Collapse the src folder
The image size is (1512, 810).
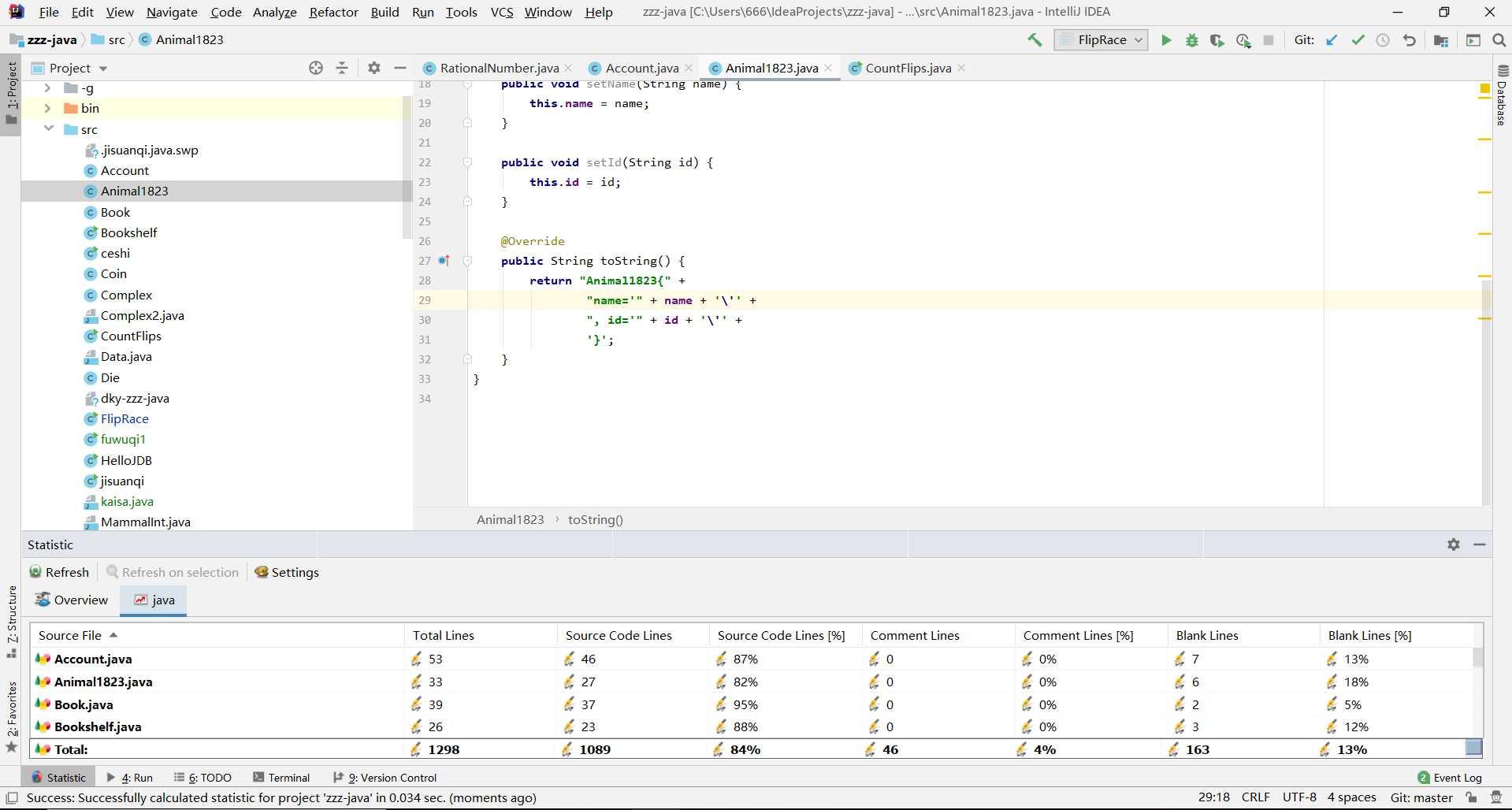[48, 128]
